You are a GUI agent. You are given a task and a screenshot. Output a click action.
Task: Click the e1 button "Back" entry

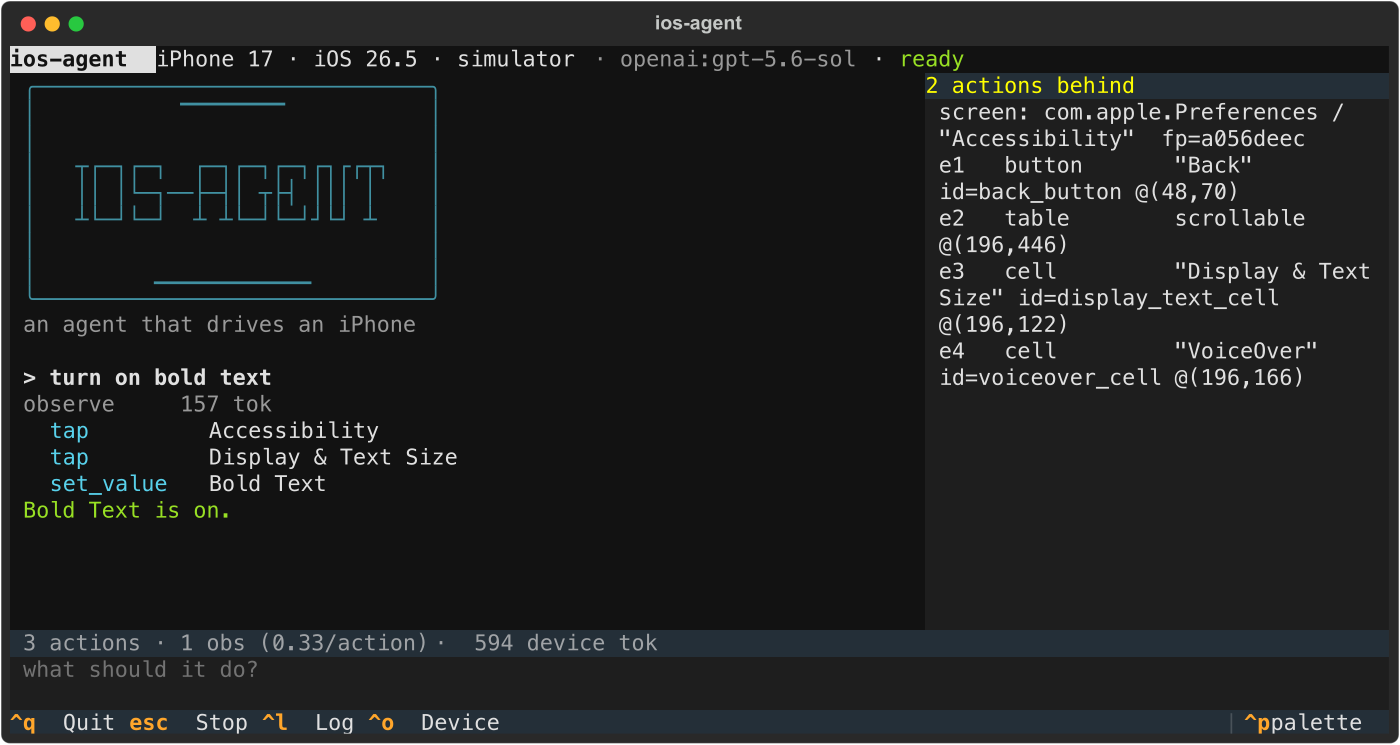[1096, 178]
